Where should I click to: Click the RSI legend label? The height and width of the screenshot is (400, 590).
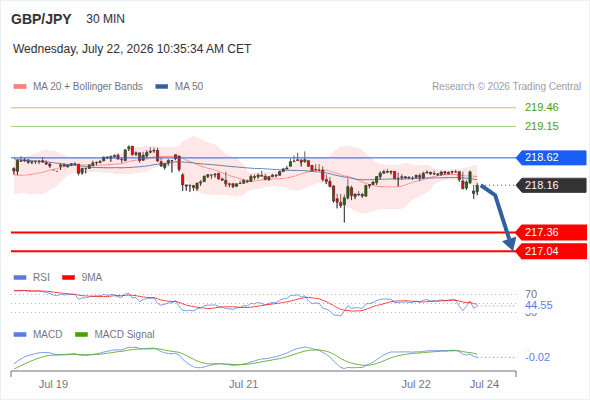pyautogui.click(x=41, y=278)
